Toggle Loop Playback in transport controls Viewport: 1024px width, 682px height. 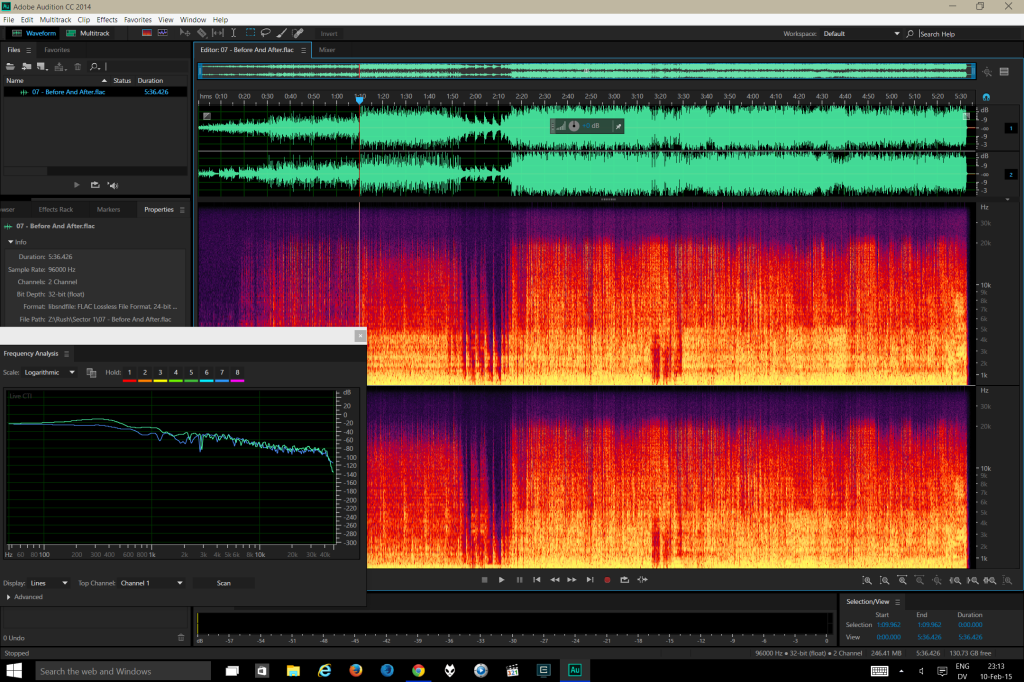point(625,579)
